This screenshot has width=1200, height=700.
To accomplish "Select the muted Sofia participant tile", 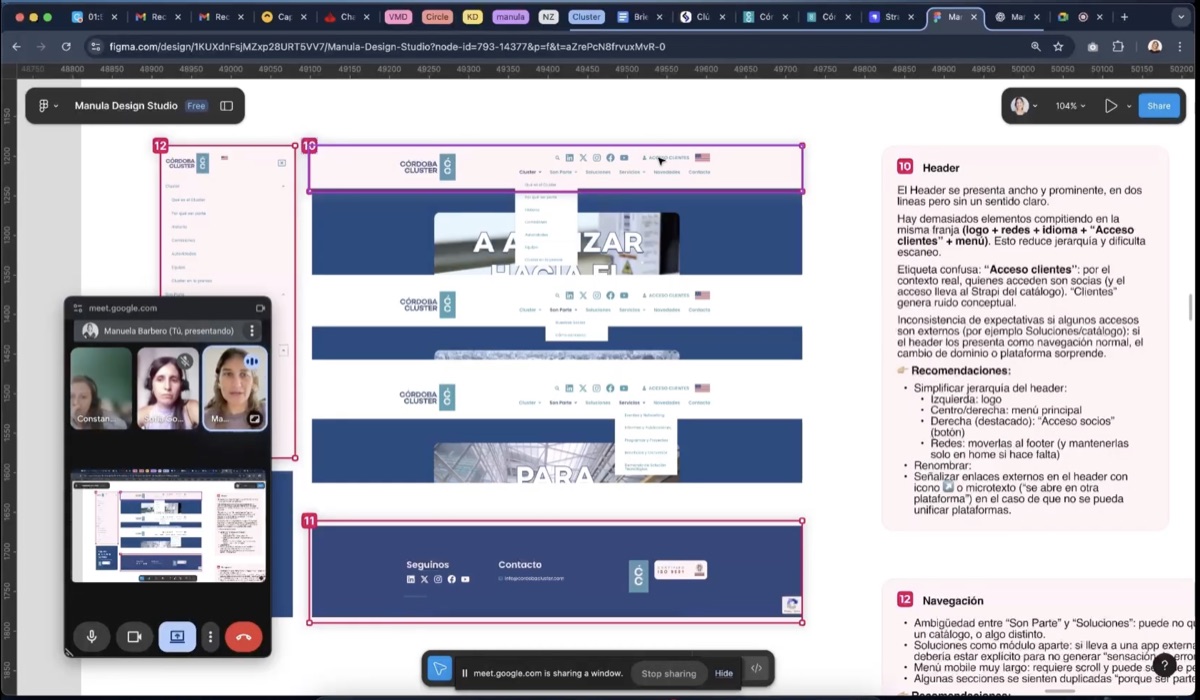I will point(167,388).
